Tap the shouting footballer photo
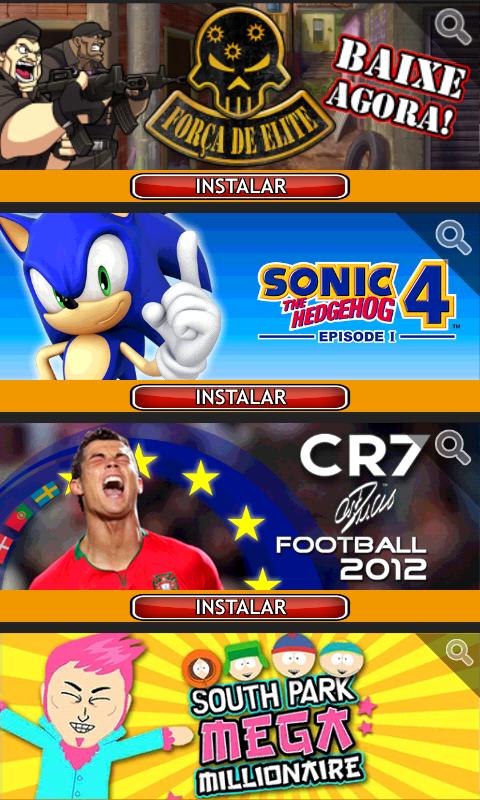Viewport: 480px width, 800px height. coord(120,510)
